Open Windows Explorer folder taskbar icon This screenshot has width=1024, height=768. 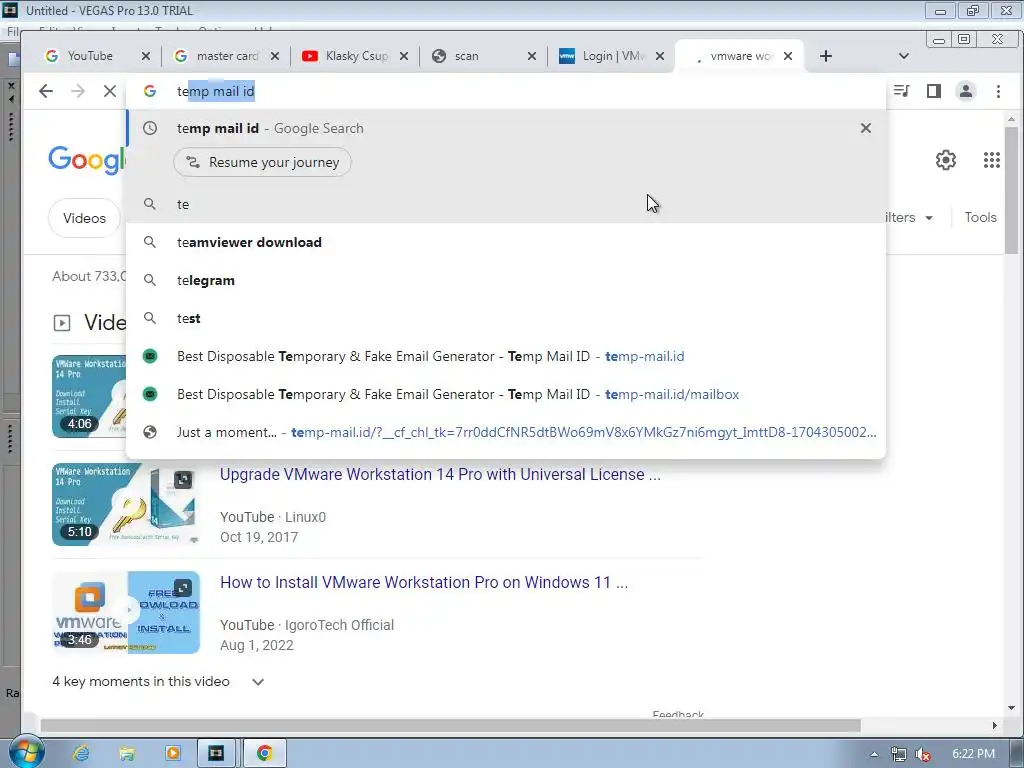(127, 753)
